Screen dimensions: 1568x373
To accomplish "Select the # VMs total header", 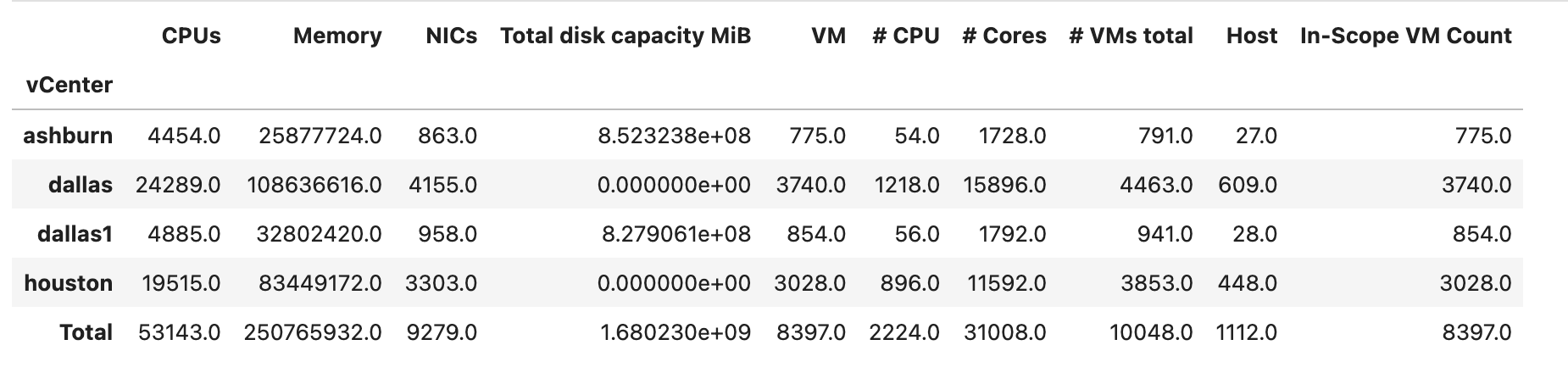I will pyautogui.click(x=1131, y=36).
